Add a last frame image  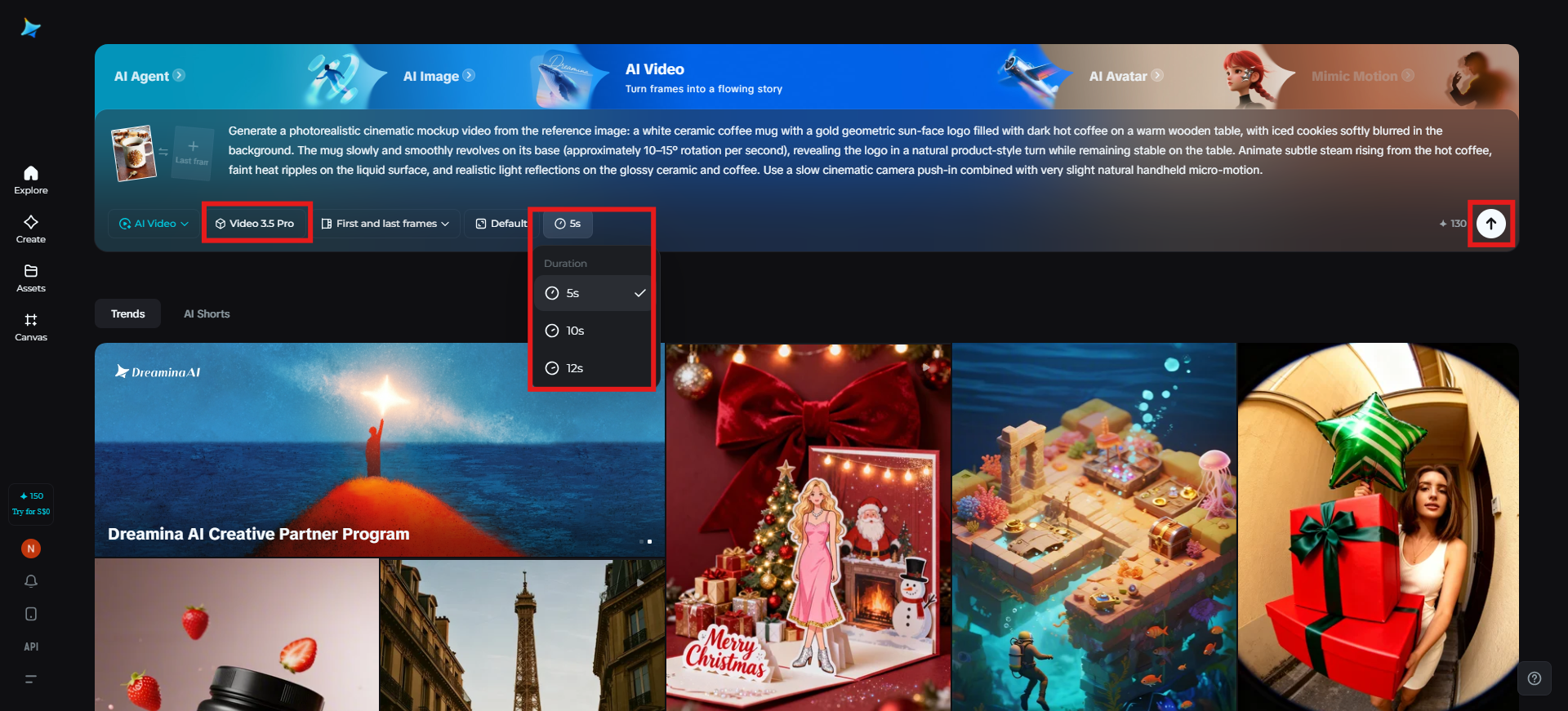coord(193,152)
